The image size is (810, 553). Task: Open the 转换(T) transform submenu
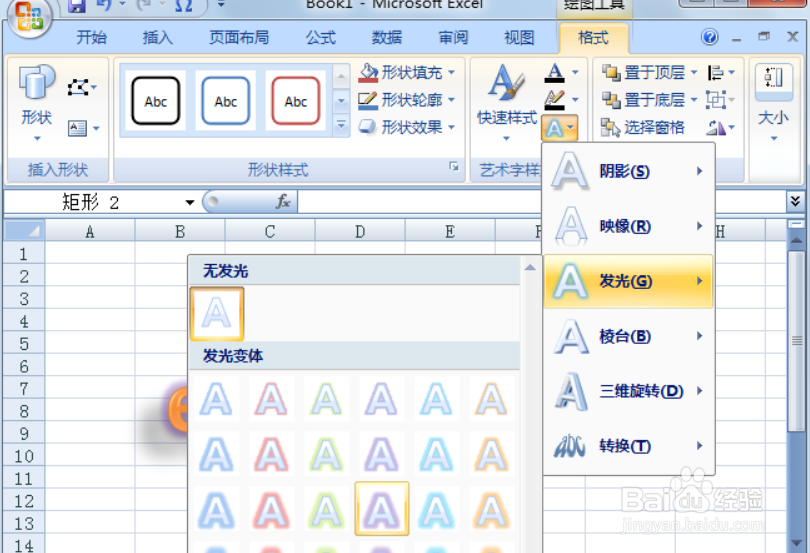tap(628, 446)
